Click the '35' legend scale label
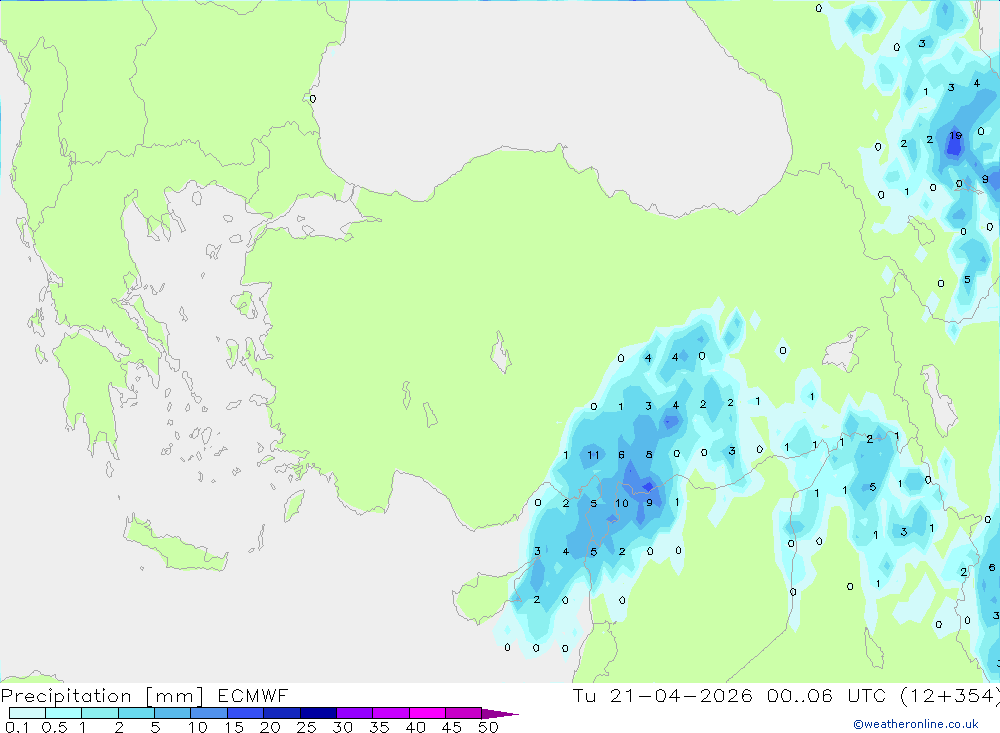 379,727
